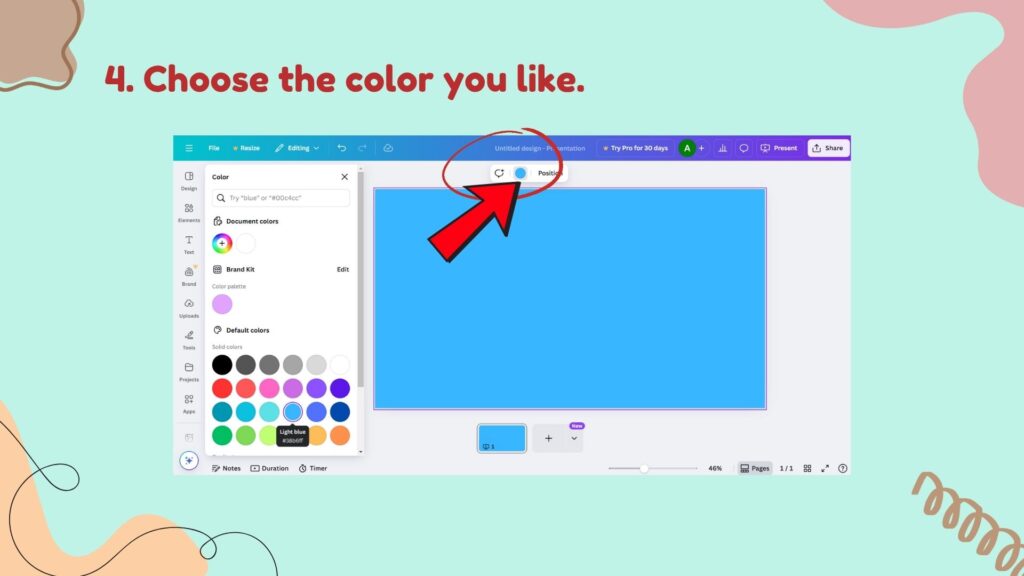This screenshot has width=1024, height=576.
Task: Click the undo arrow icon
Action: [342, 148]
